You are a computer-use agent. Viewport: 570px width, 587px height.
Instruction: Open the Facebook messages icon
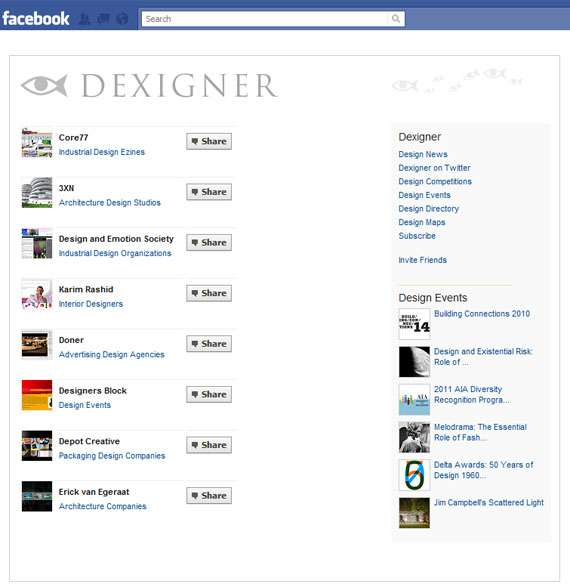tap(103, 18)
